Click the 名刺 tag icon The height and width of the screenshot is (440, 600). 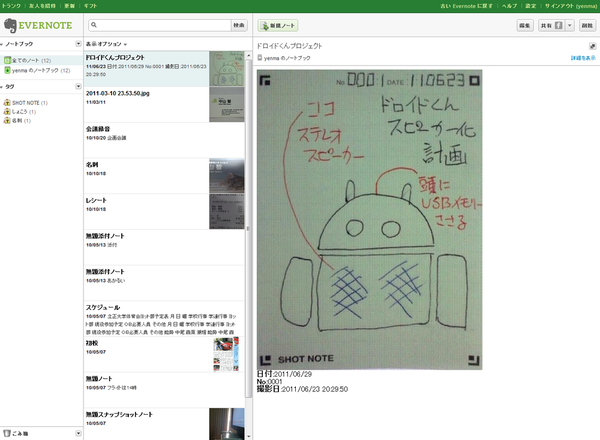(x=7, y=121)
